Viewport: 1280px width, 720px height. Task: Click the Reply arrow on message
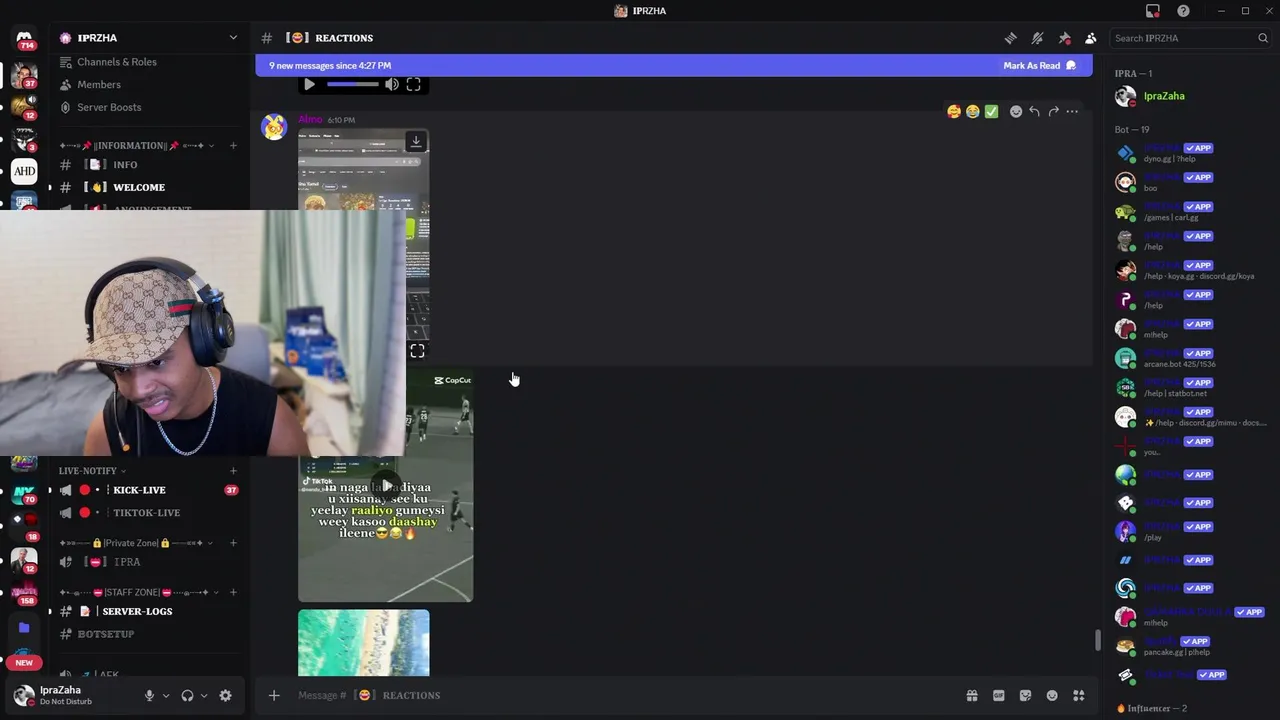[x=1035, y=112]
